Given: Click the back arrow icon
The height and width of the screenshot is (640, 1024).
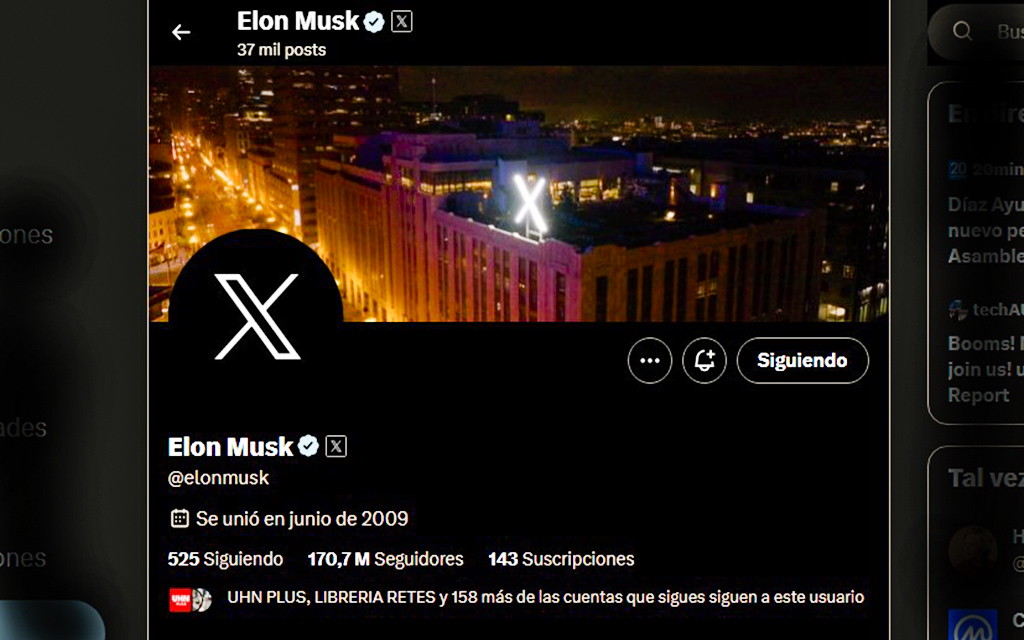Looking at the screenshot, I should click(x=181, y=32).
